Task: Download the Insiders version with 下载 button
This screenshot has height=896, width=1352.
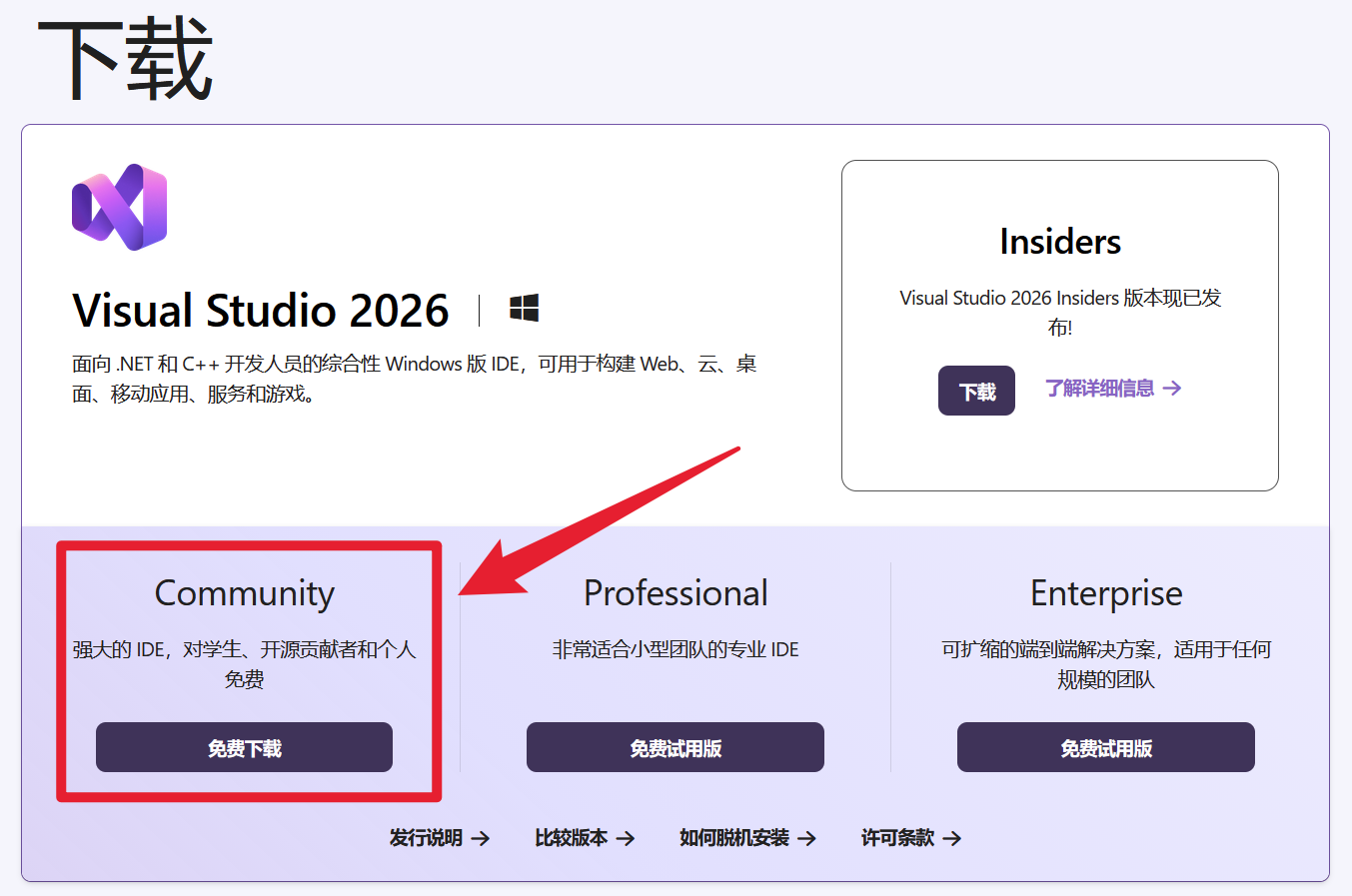Action: [x=976, y=391]
